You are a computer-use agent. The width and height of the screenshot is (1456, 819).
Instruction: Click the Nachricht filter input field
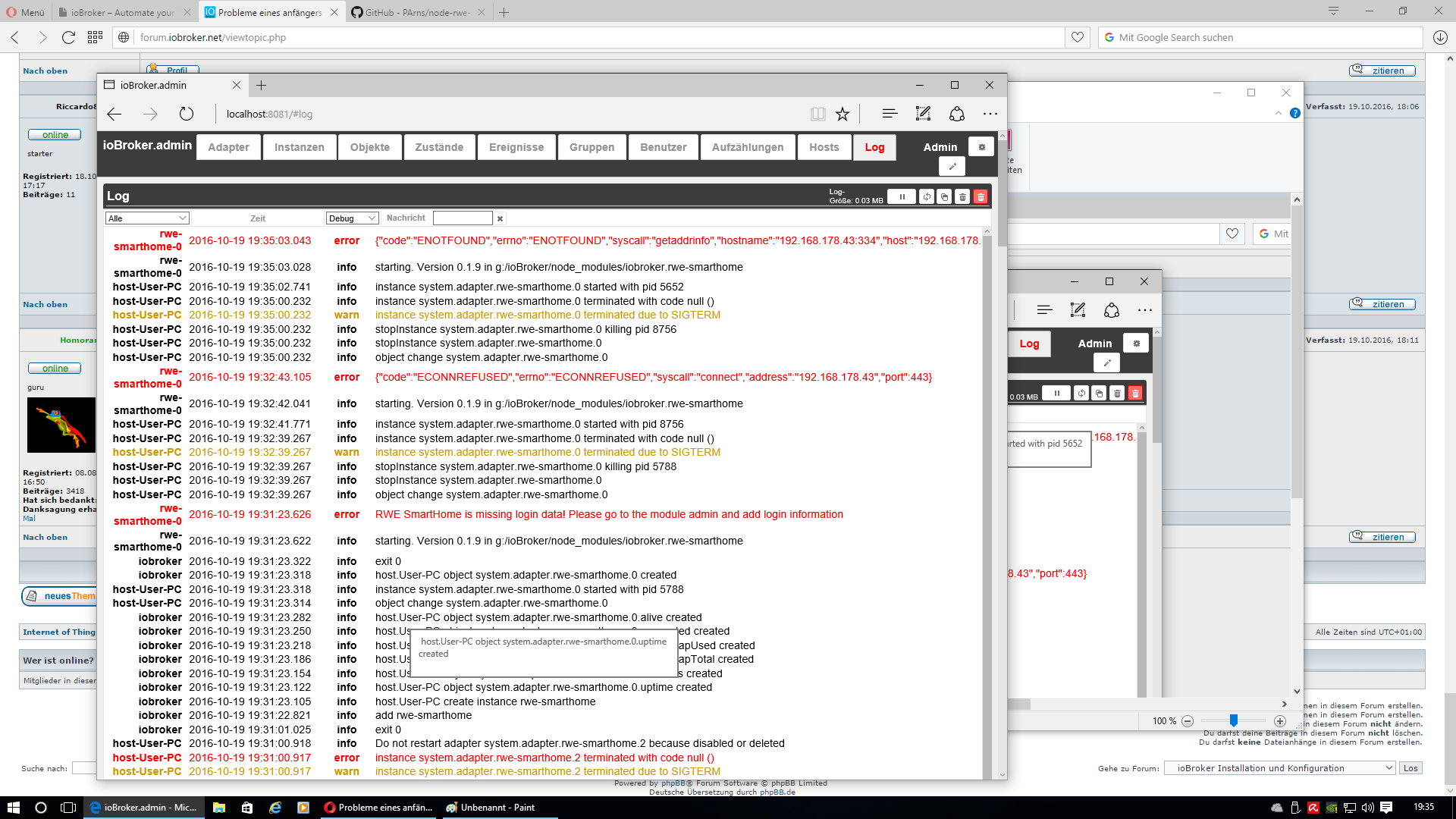(x=463, y=218)
